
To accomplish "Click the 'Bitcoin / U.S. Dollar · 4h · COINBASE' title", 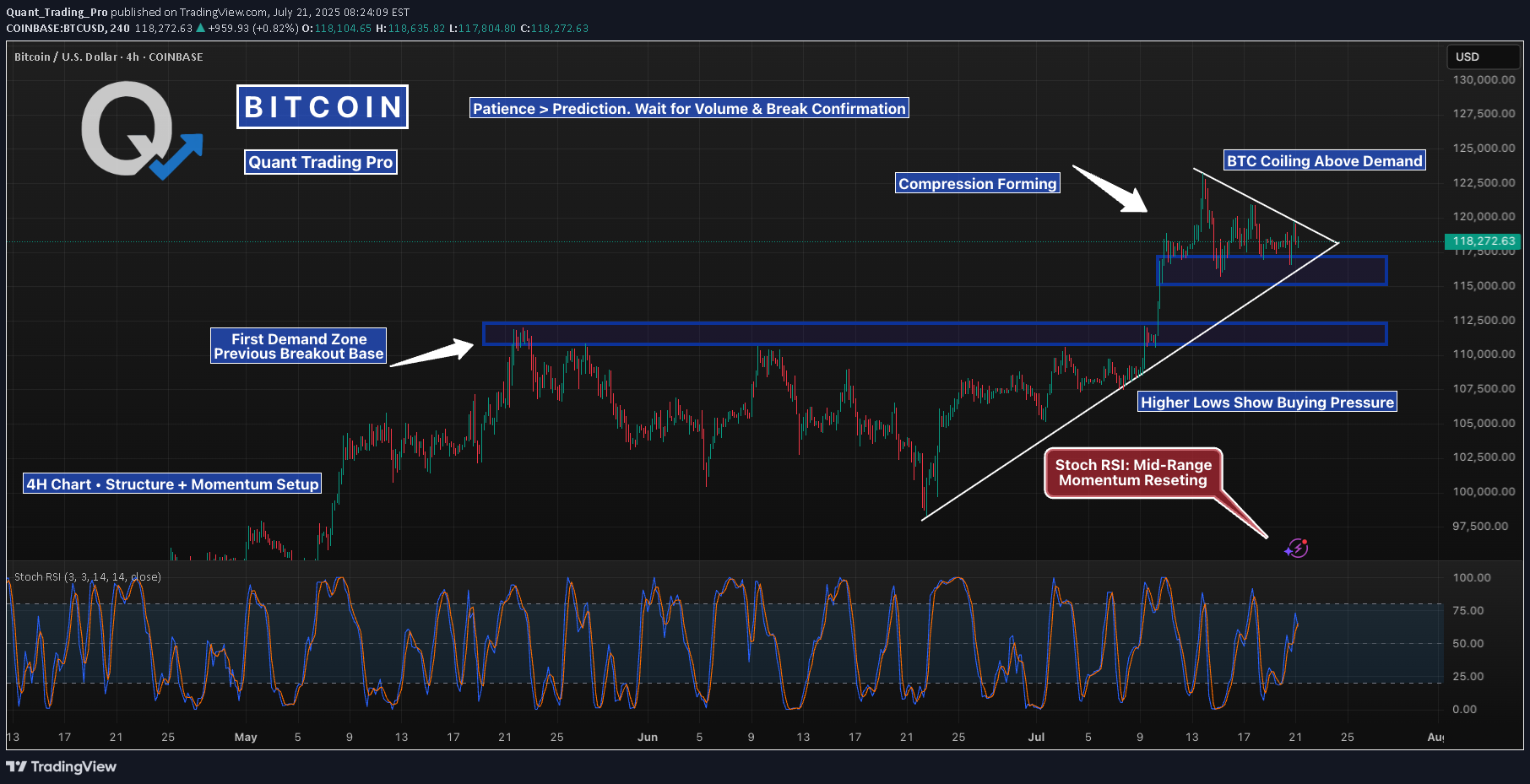I will (109, 57).
